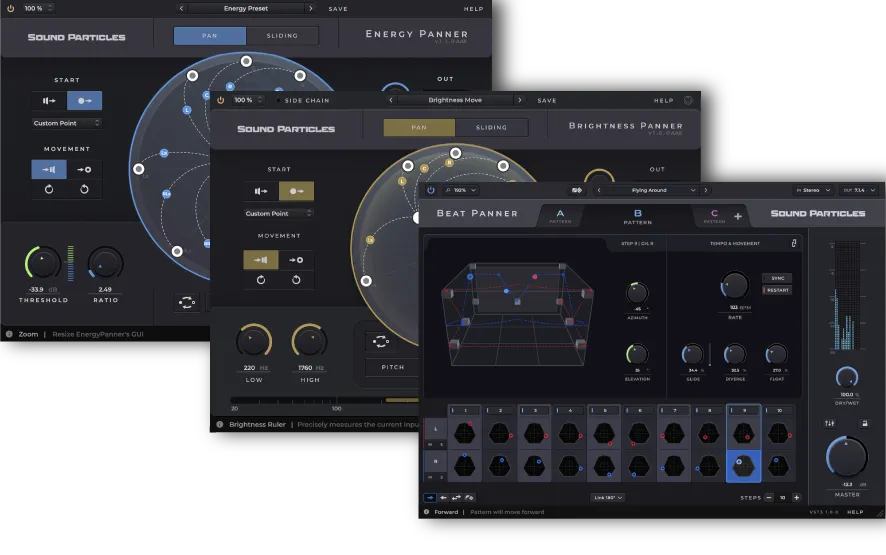This screenshot has height=555, width=886.
Task: Open the Flying Around preset dropdown
Action: coord(649,190)
